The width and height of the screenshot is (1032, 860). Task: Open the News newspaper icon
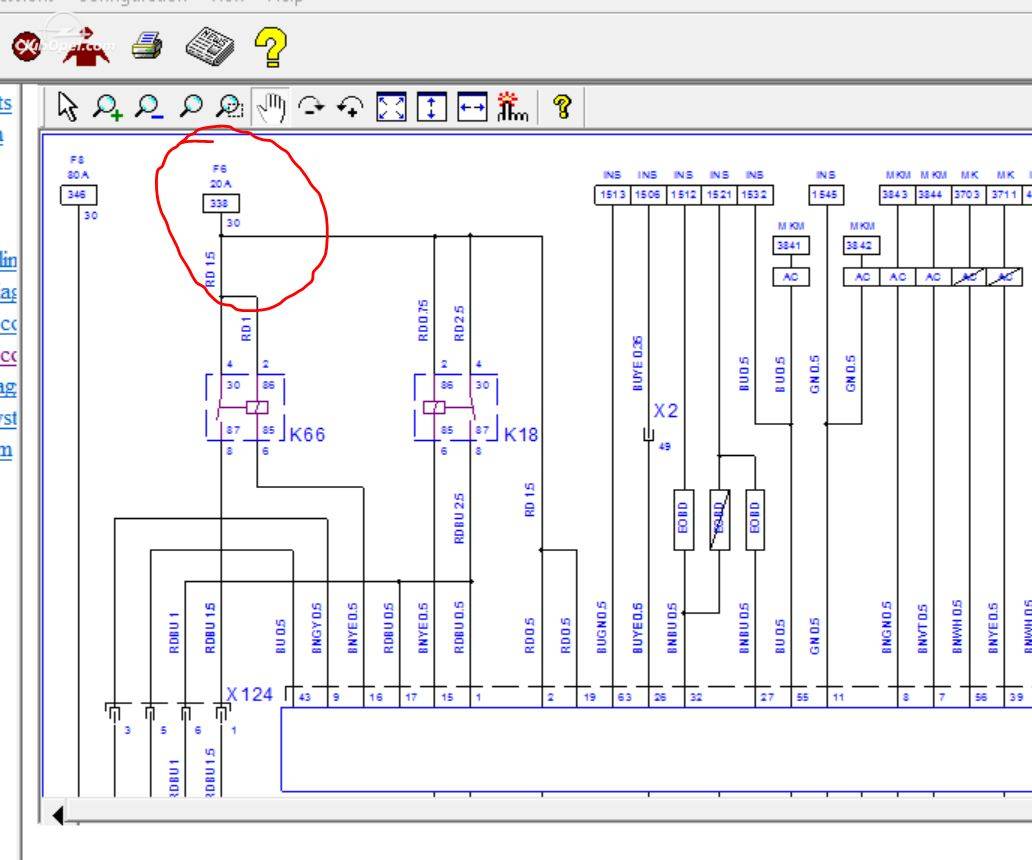click(x=210, y=46)
